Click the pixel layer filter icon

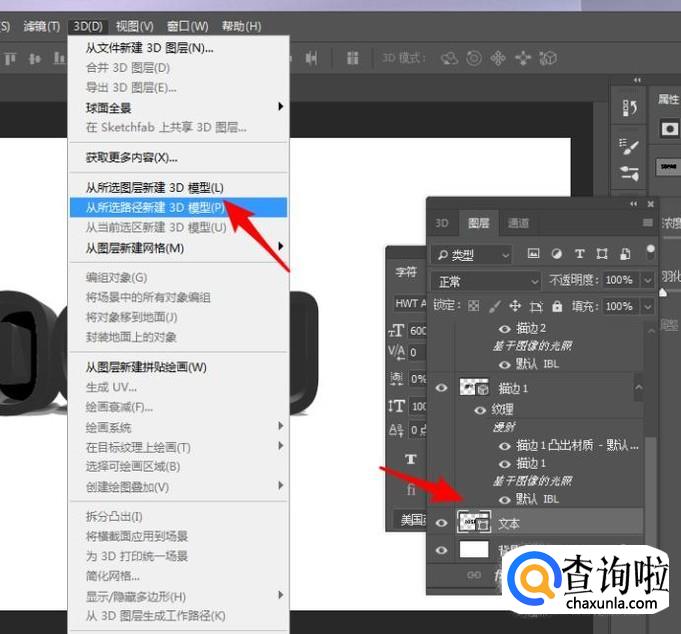(x=534, y=254)
